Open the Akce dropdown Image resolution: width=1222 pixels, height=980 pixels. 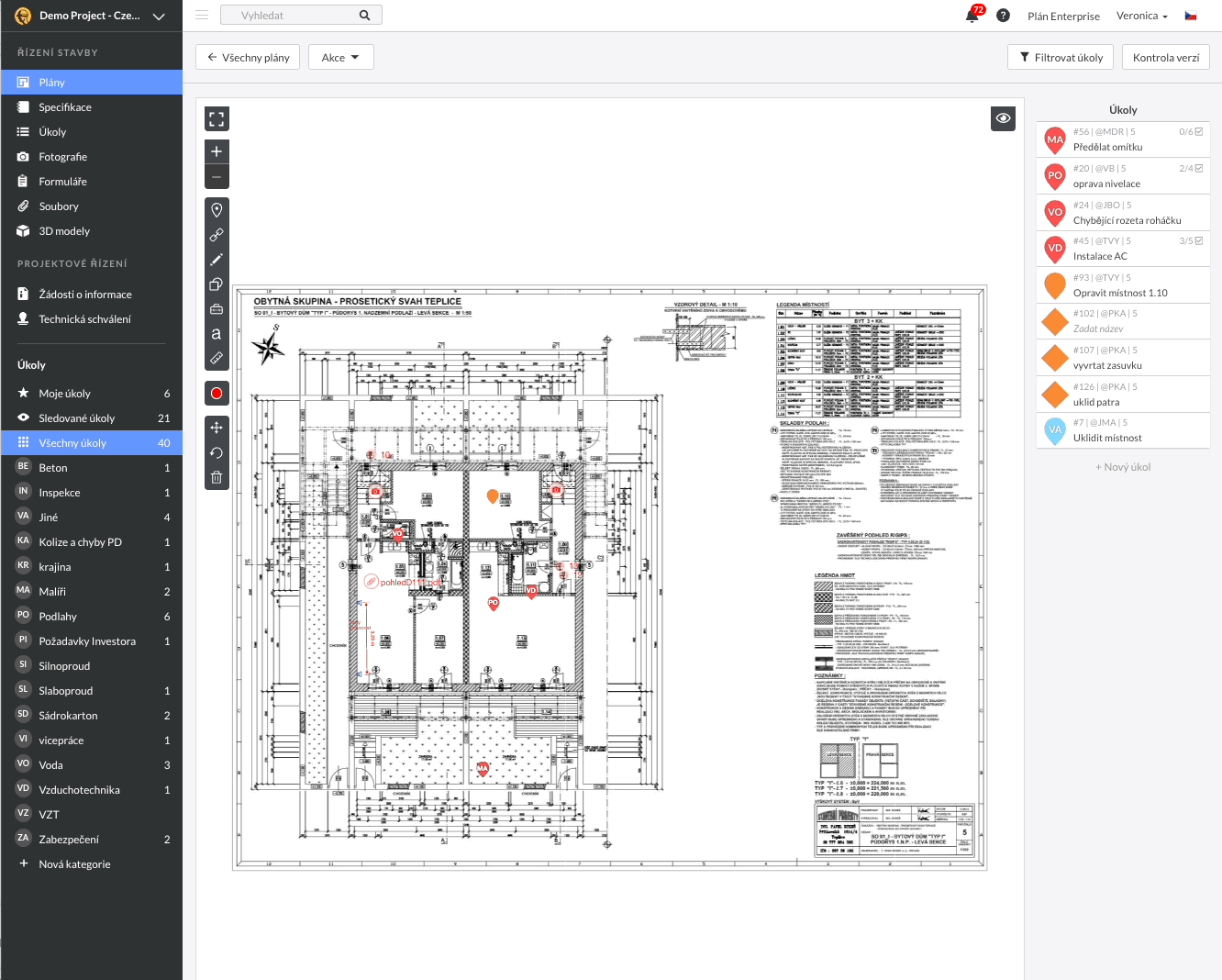(x=340, y=56)
